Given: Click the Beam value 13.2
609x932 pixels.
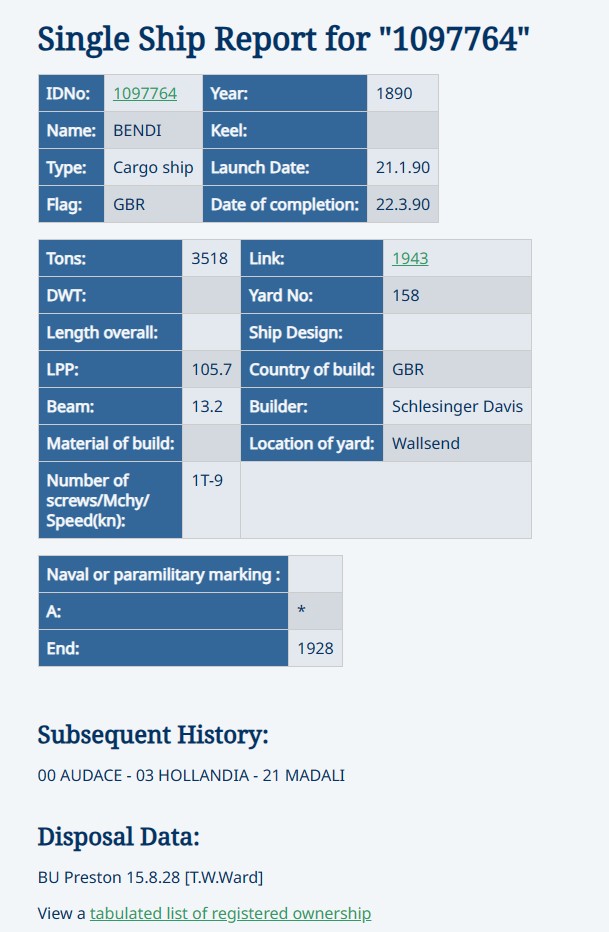Looking at the screenshot, I should pos(207,406).
